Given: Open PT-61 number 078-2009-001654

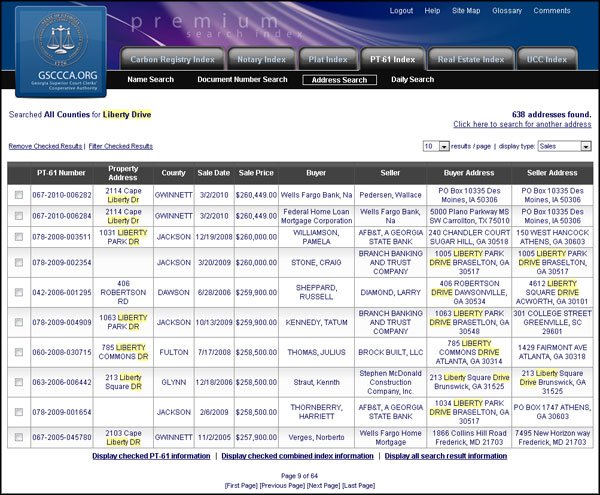Looking at the screenshot, I should [x=62, y=412].
